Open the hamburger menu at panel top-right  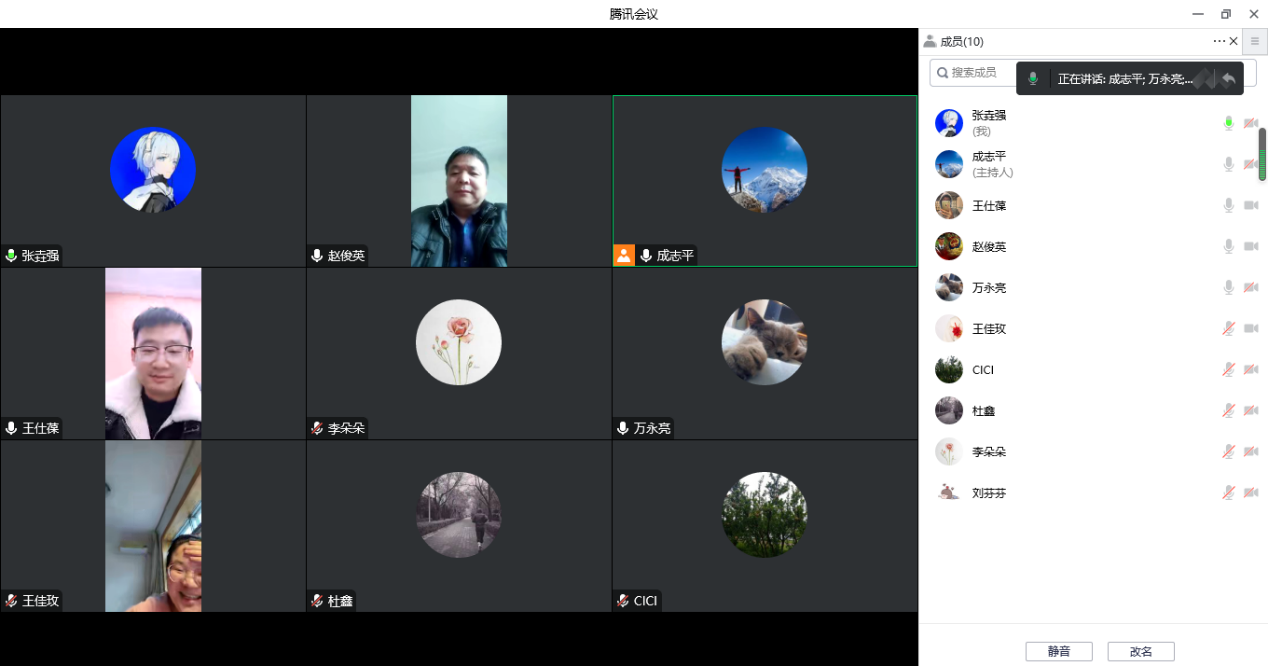coord(1254,41)
